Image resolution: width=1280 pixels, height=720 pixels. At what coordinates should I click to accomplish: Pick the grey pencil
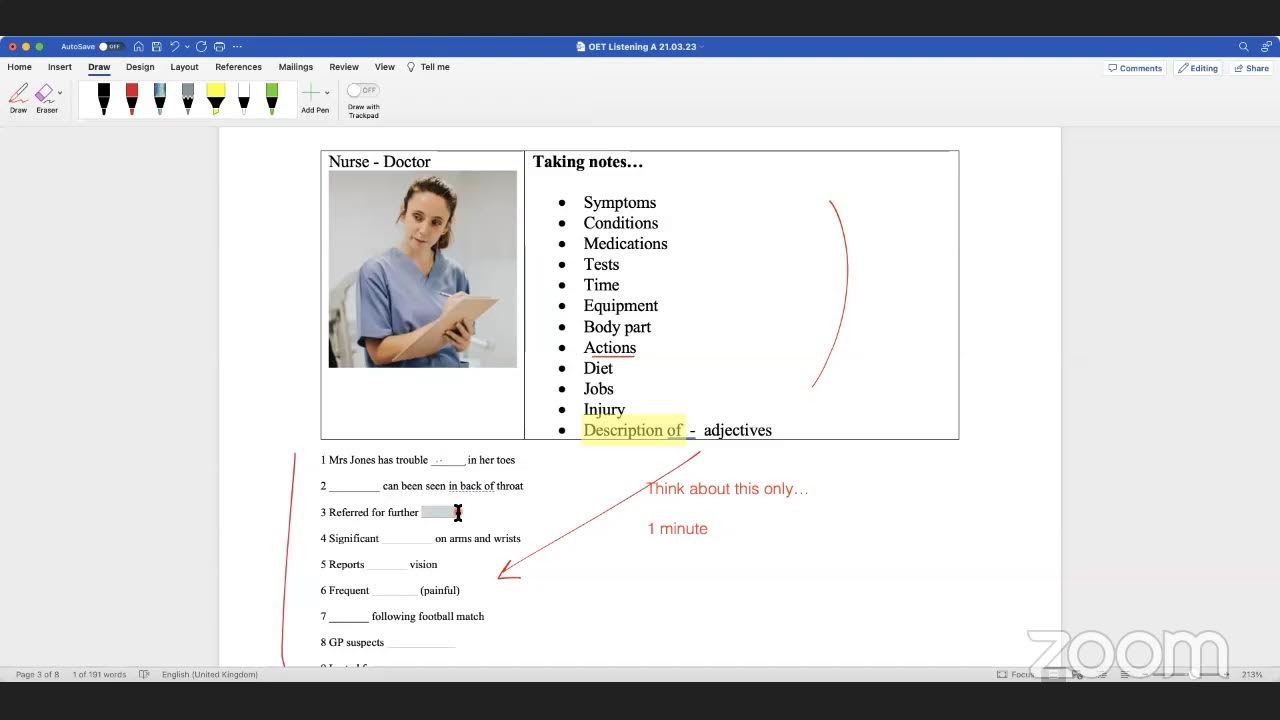click(188, 98)
